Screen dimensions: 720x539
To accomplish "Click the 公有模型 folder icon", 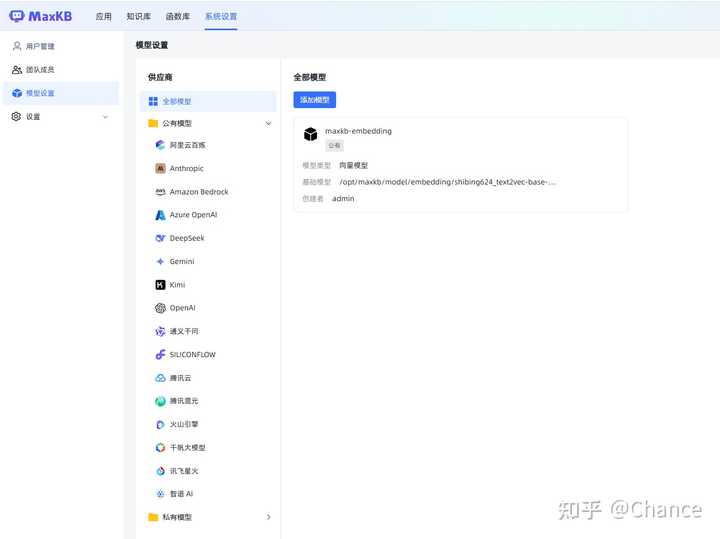I will pyautogui.click(x=153, y=123).
